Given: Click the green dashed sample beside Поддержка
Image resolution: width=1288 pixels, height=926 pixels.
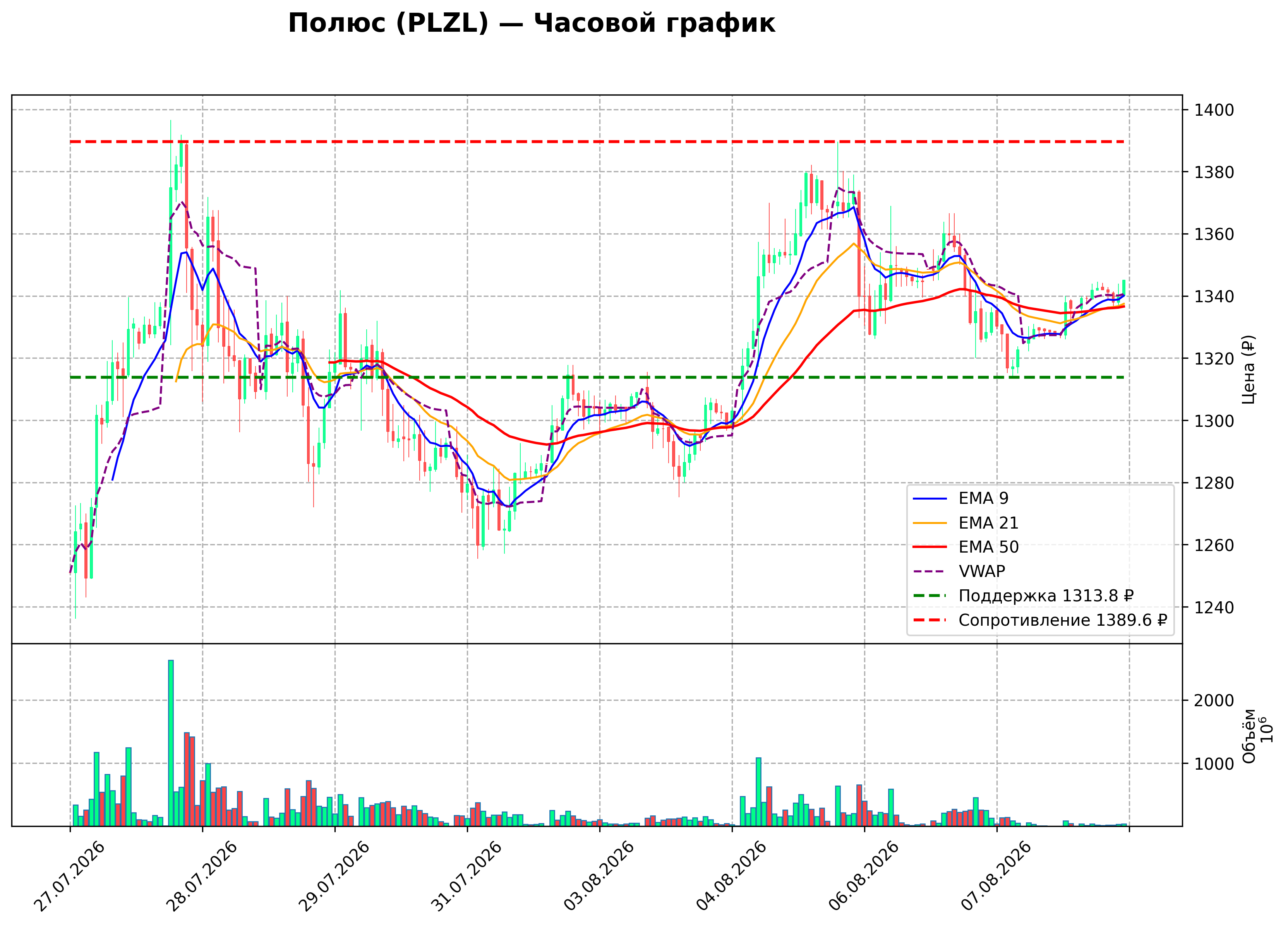Looking at the screenshot, I should pyautogui.click(x=930, y=596).
